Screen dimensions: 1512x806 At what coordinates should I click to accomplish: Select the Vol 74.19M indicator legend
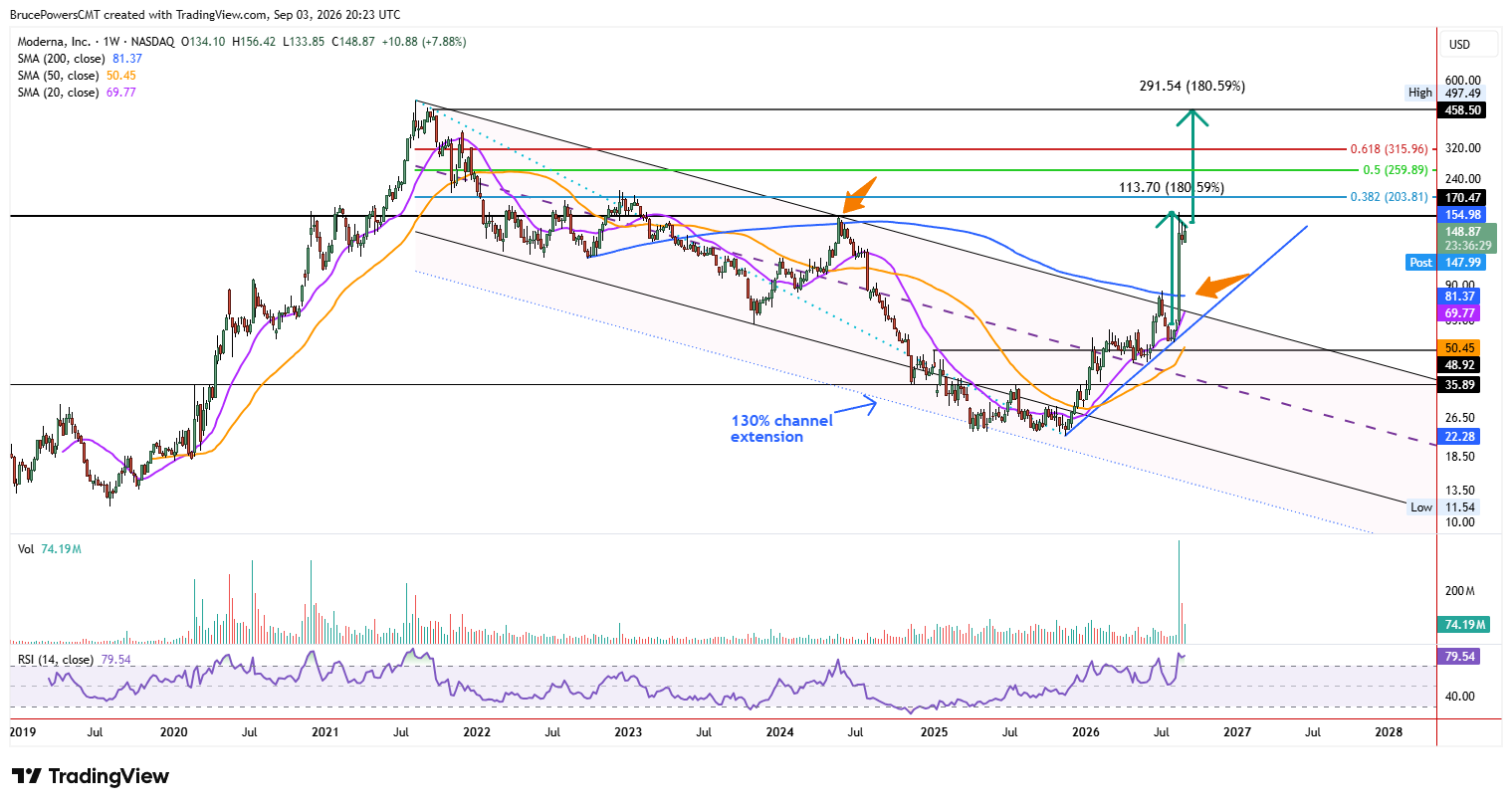coord(49,549)
